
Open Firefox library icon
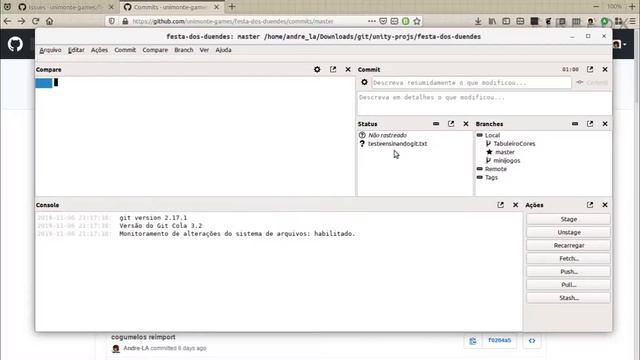[x=492, y=21]
